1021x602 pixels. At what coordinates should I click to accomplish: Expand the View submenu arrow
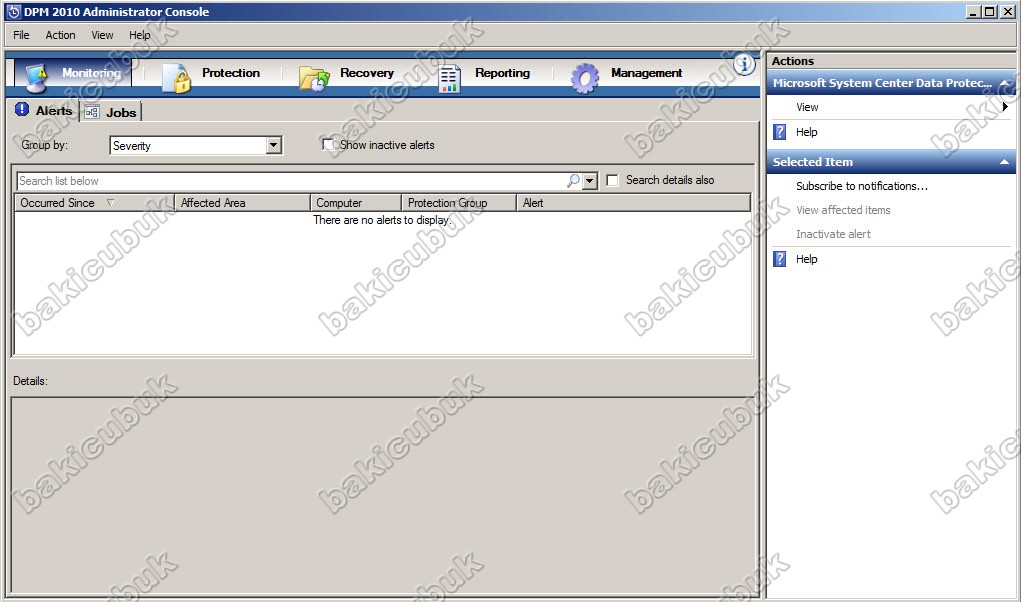pos(1006,107)
